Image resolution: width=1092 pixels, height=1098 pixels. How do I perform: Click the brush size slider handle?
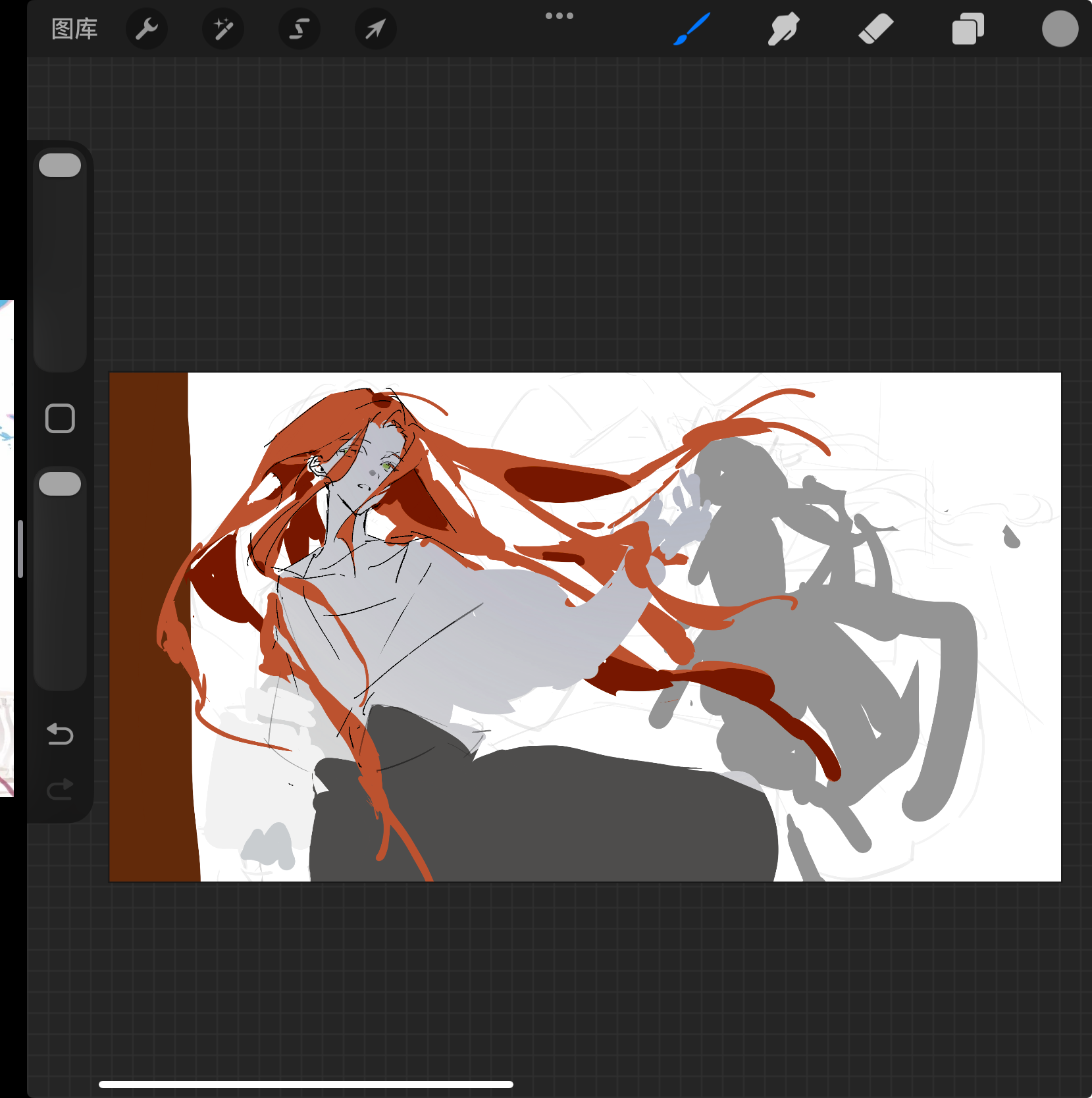(60, 165)
